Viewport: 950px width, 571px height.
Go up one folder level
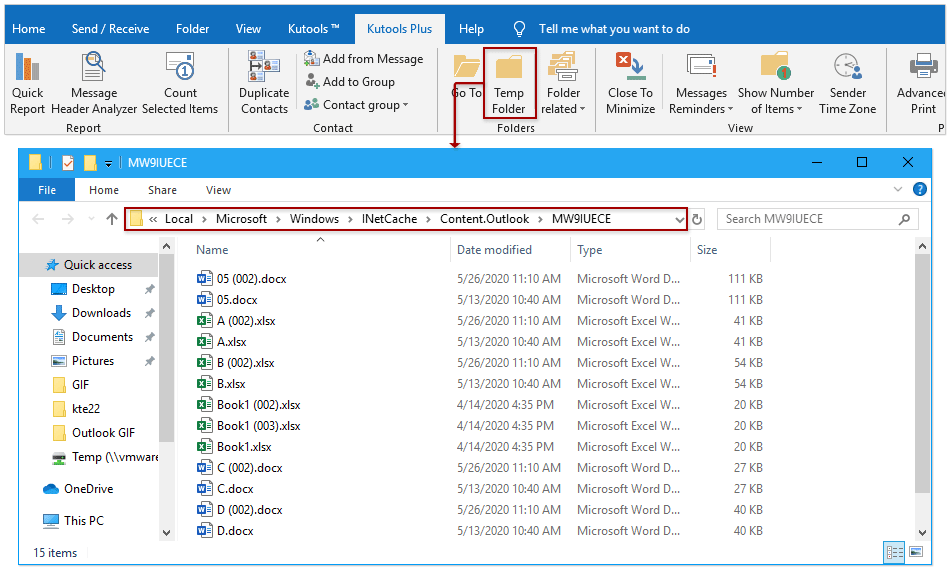pyautogui.click(x=111, y=219)
